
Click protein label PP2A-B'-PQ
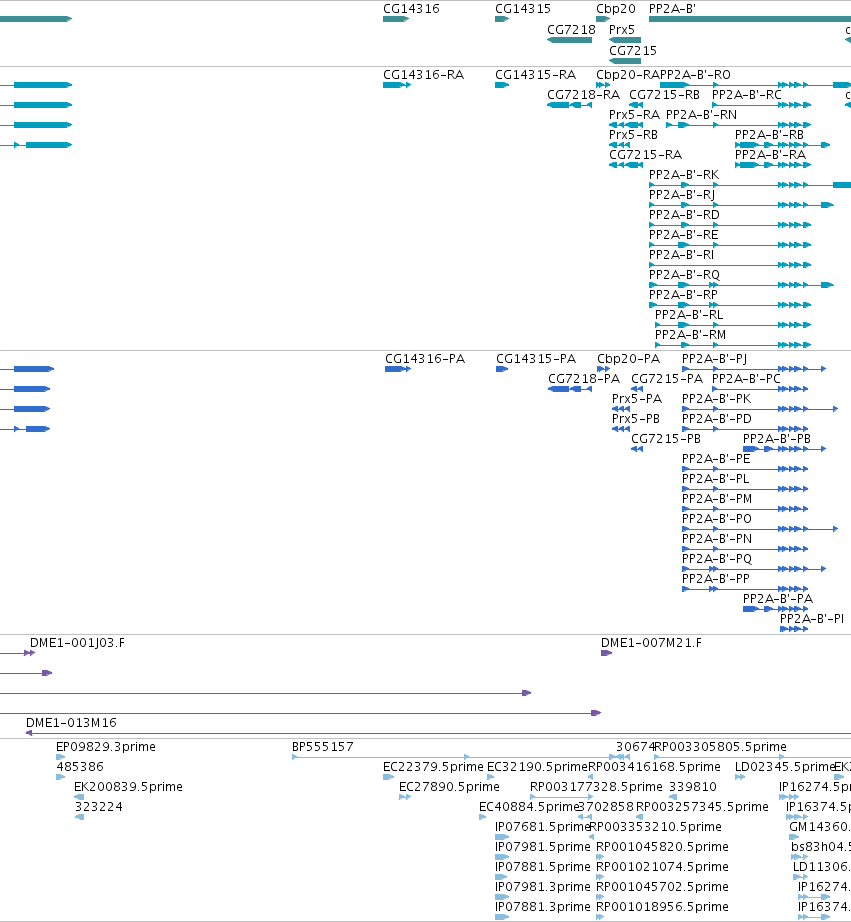717,559
